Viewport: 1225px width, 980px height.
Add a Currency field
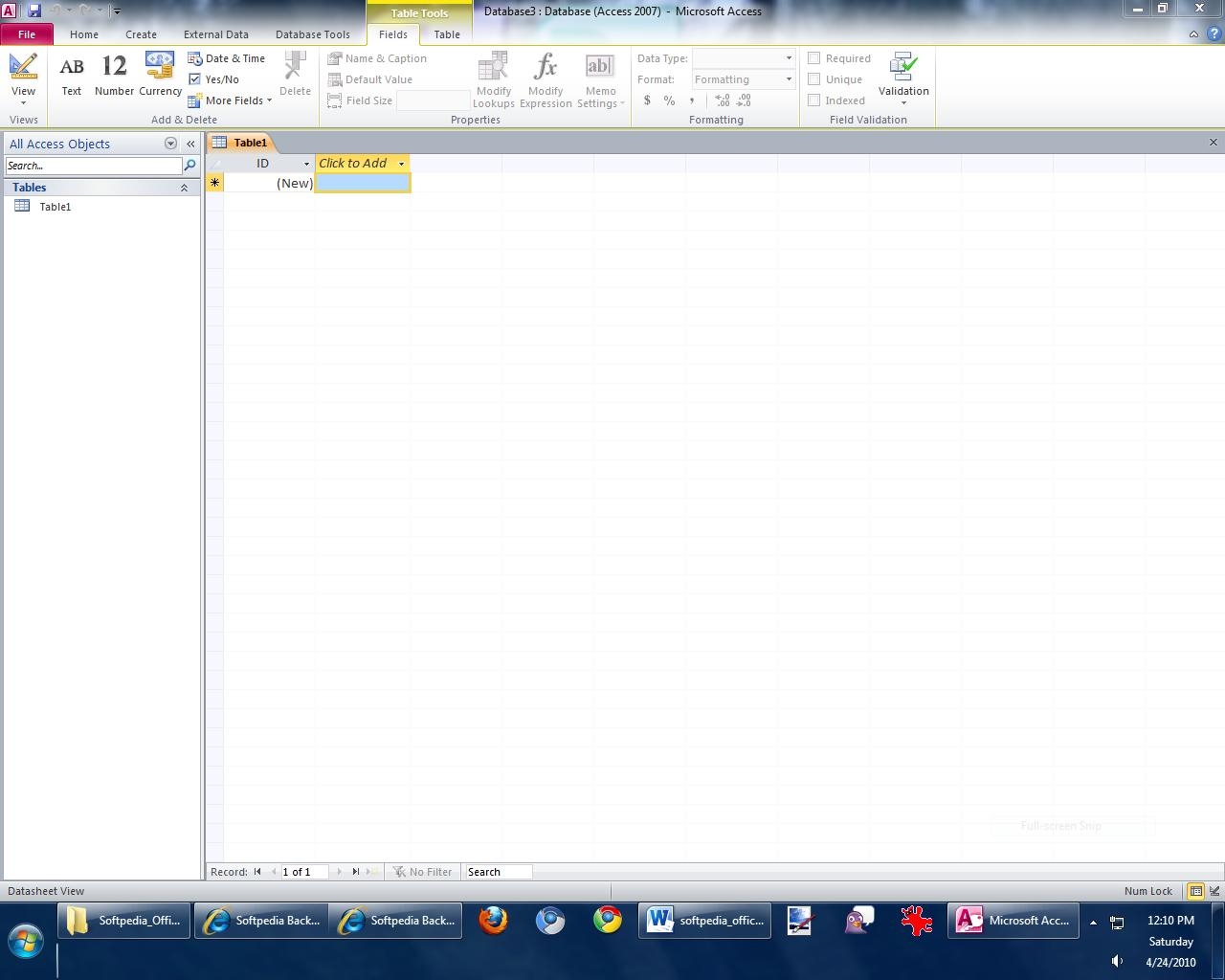click(x=160, y=76)
